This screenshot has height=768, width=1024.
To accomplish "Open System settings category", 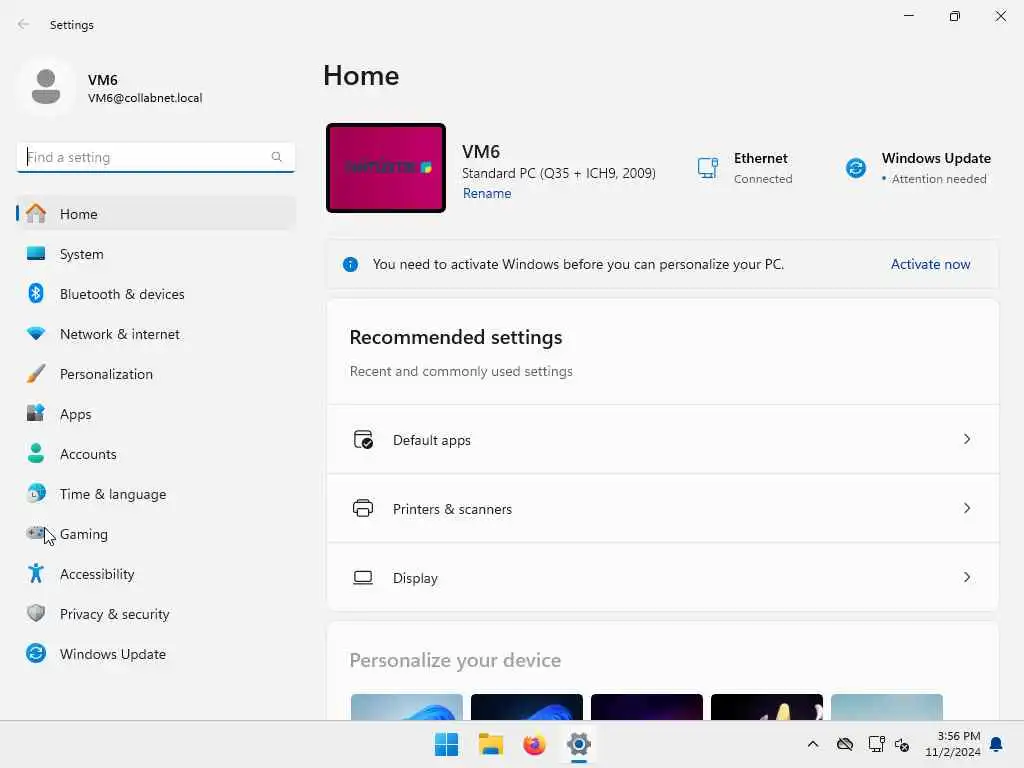I will (x=156, y=253).
